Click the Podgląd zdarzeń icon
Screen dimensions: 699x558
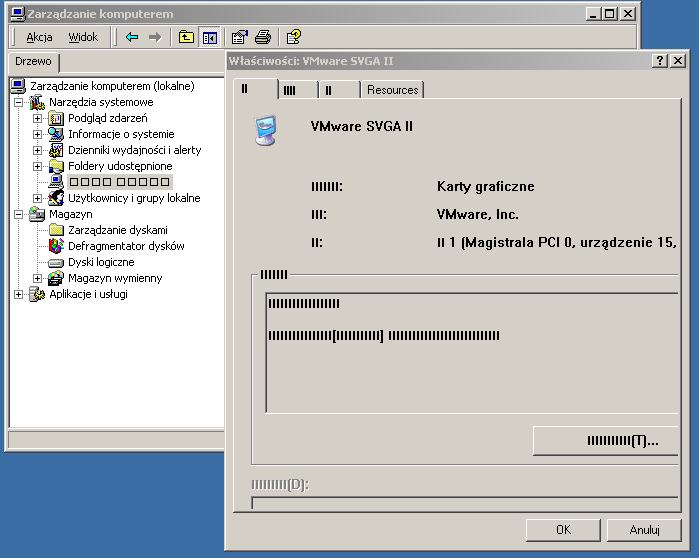point(56,118)
